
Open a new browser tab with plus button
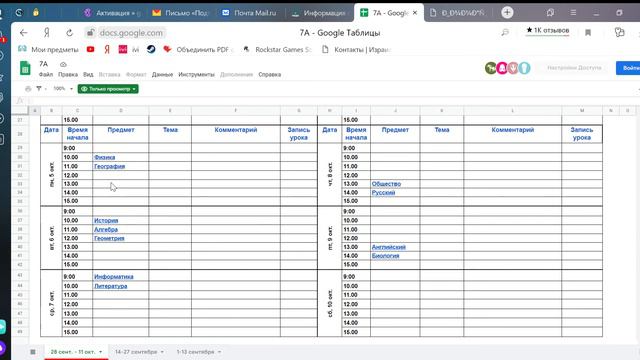pyautogui.click(x=507, y=13)
